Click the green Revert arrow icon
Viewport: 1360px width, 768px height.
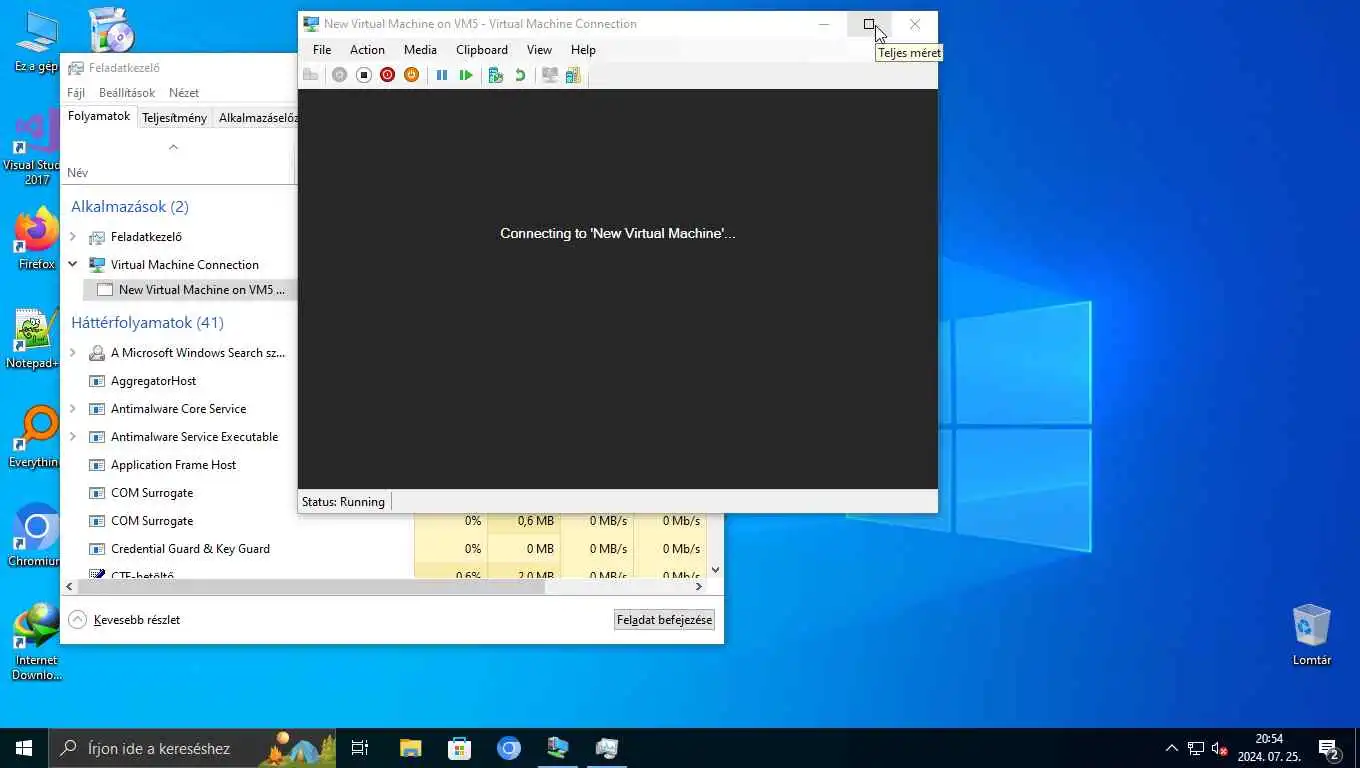tap(520, 75)
